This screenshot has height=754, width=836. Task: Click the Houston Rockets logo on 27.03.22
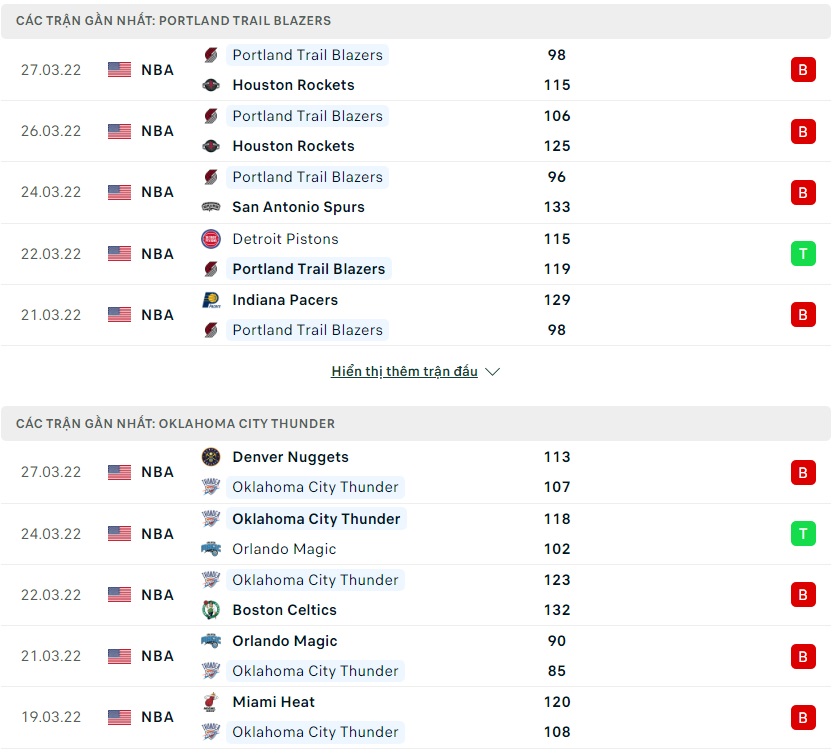210,85
